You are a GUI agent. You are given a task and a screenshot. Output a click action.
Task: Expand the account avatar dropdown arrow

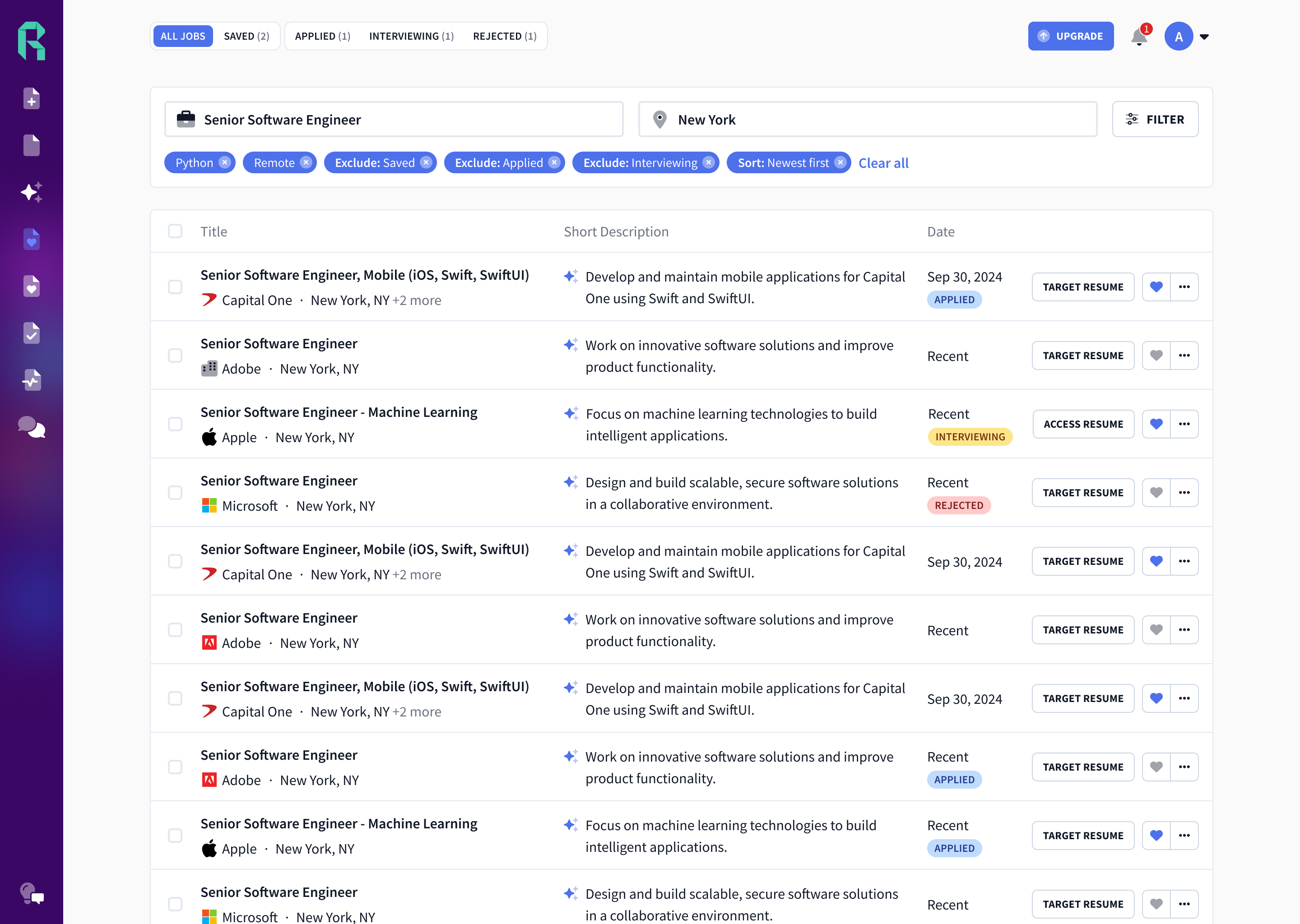(1204, 37)
